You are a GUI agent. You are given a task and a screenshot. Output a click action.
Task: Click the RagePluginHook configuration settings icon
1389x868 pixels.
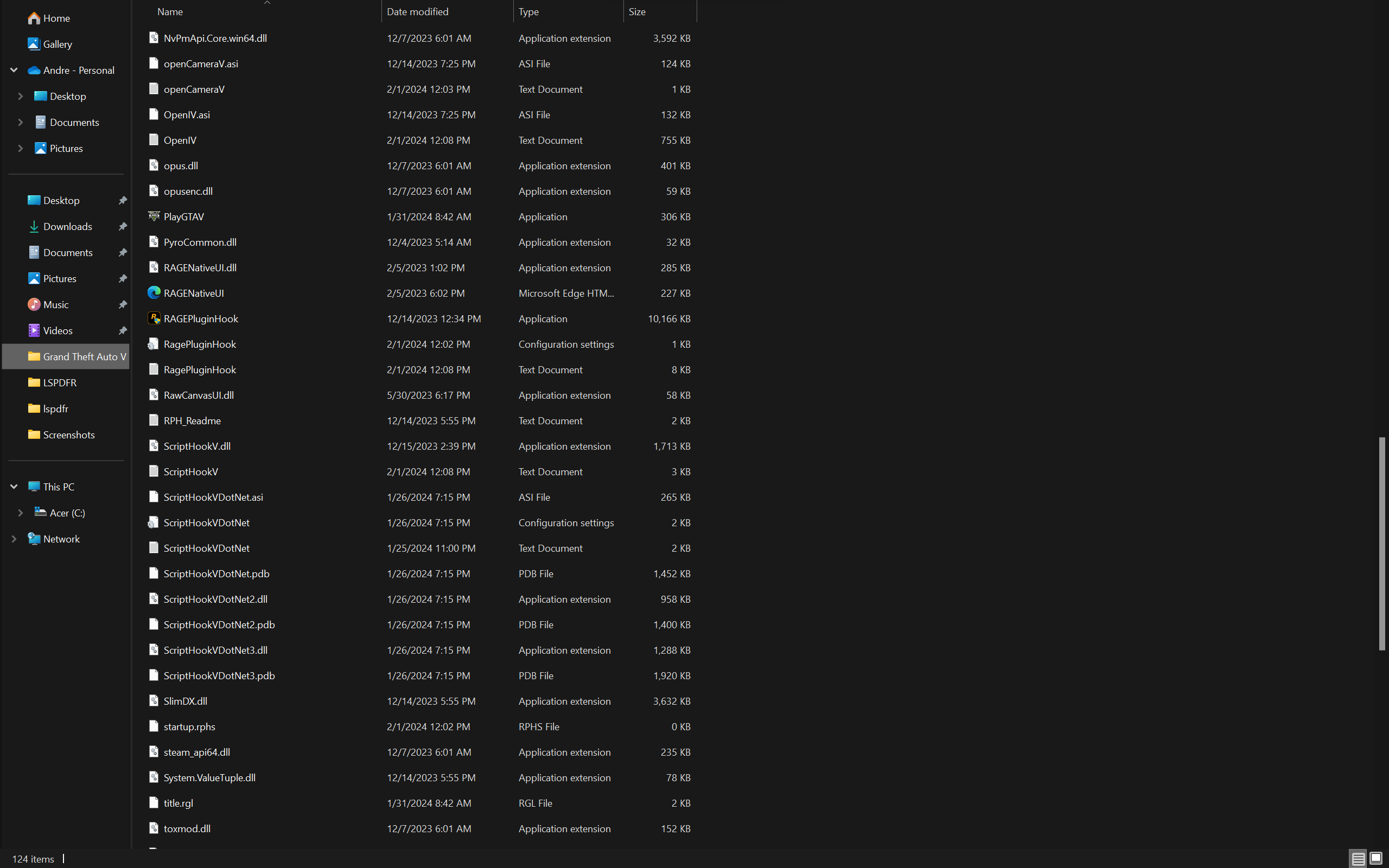153,344
